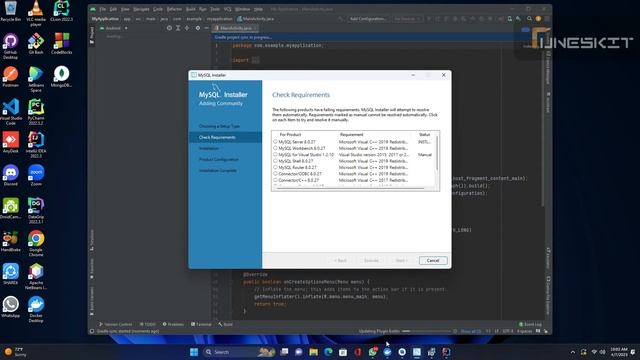Open Docker Desktop shortcut

pos(36,310)
